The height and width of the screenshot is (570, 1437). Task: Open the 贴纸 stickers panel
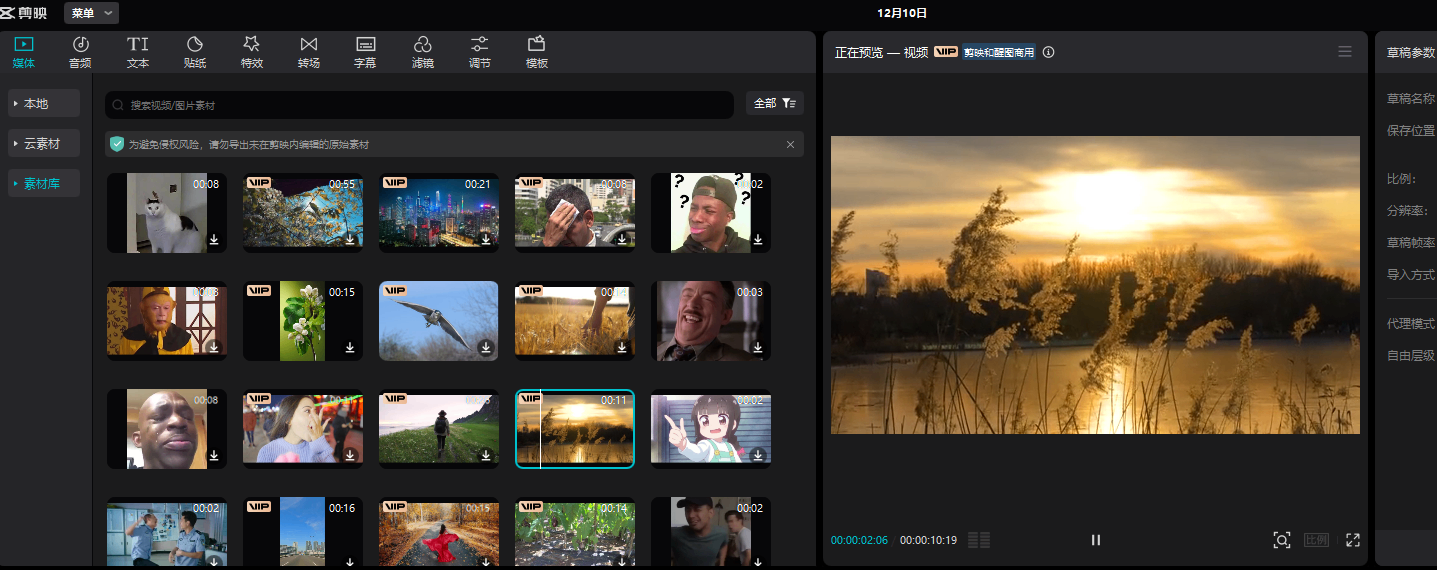pos(195,52)
